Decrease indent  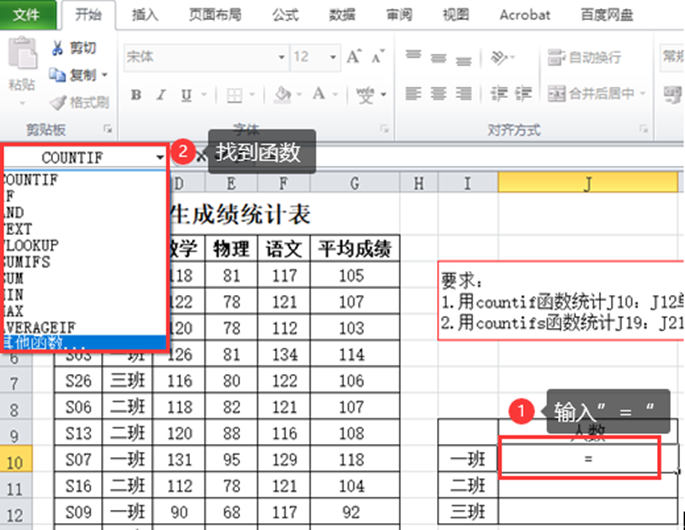(x=499, y=94)
